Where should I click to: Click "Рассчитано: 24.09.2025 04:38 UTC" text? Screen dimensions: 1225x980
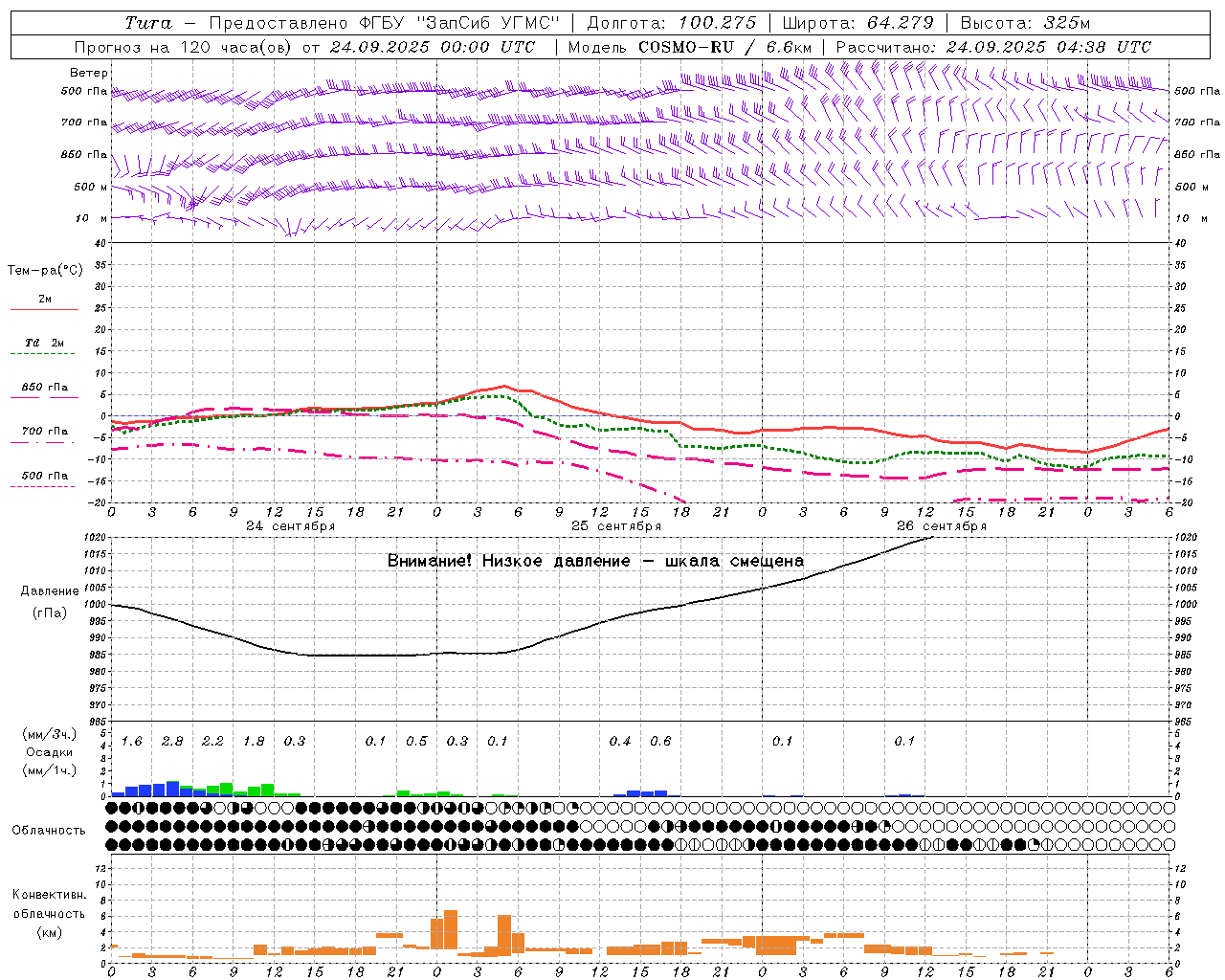tap(993, 47)
